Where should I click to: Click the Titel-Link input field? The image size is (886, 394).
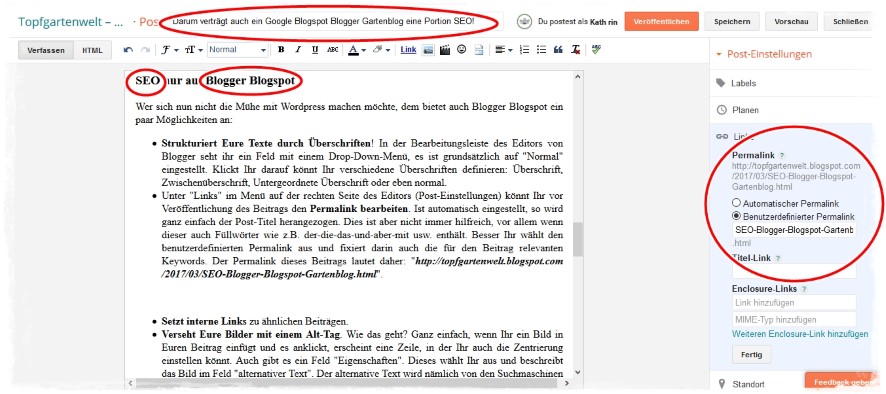pyautogui.click(x=794, y=271)
